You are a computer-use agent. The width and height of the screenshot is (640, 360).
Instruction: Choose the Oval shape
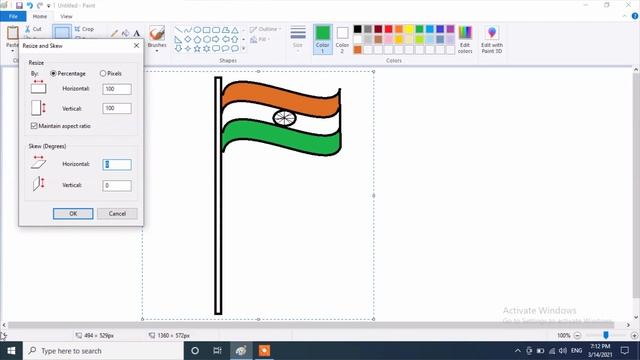click(x=197, y=30)
